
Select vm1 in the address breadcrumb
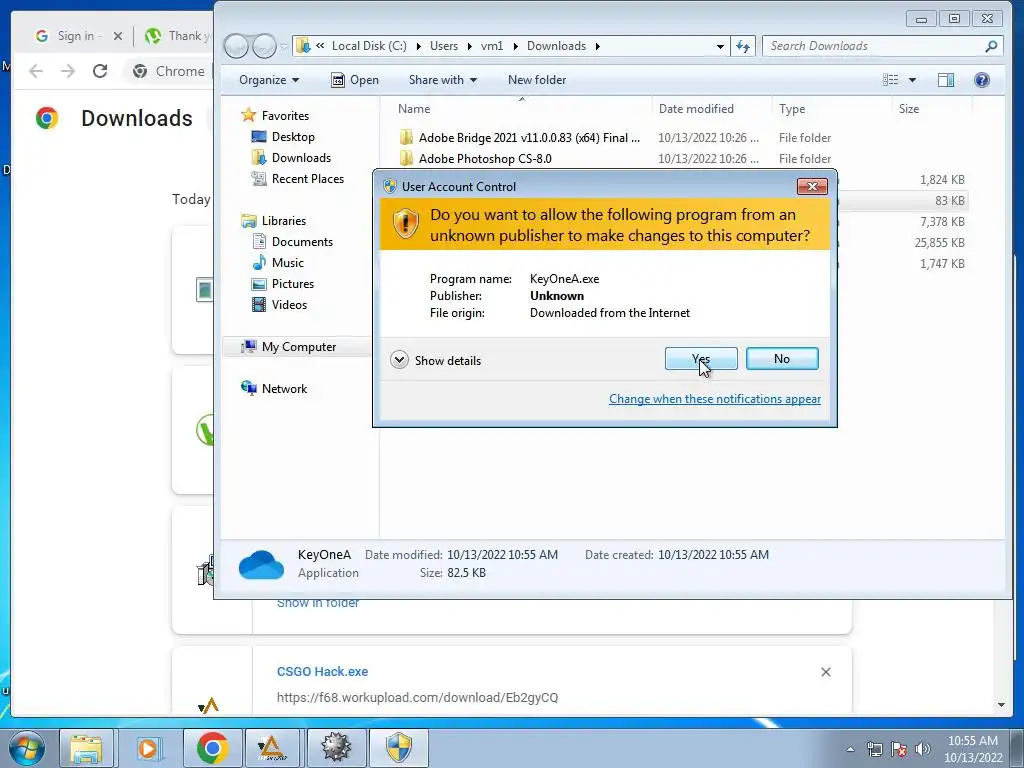point(492,46)
